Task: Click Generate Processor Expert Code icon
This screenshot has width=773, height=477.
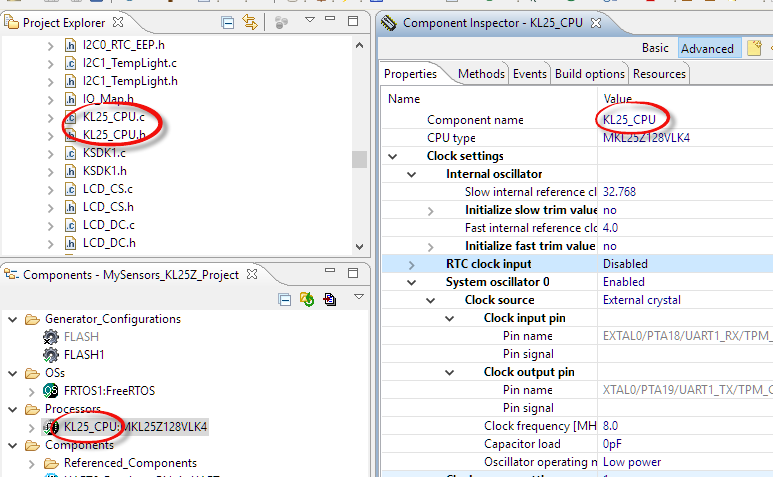Action: (x=307, y=299)
